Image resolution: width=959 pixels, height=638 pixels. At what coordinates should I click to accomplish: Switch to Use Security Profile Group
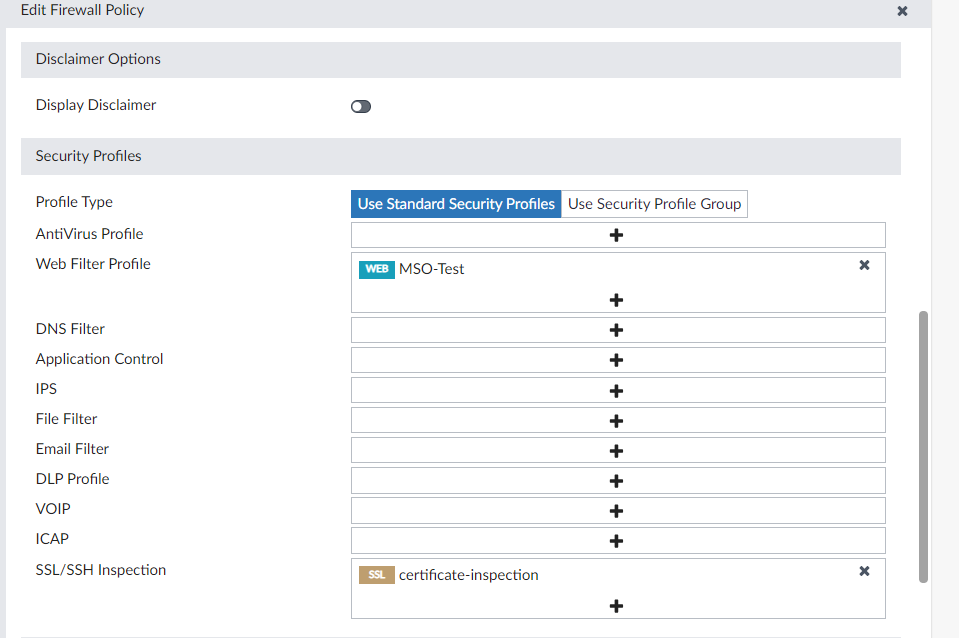tap(654, 204)
